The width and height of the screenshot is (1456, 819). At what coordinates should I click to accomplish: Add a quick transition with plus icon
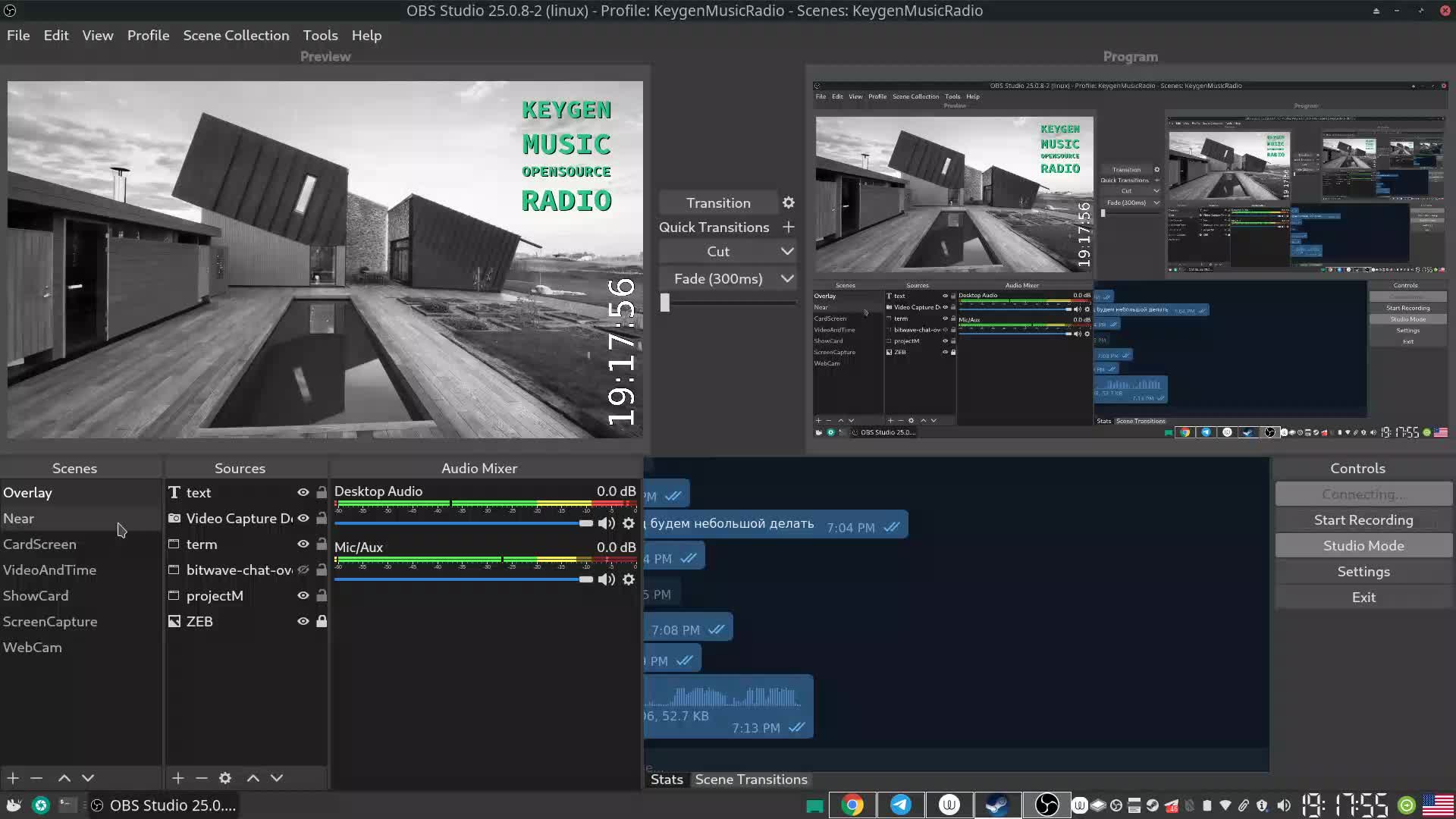pos(789,227)
